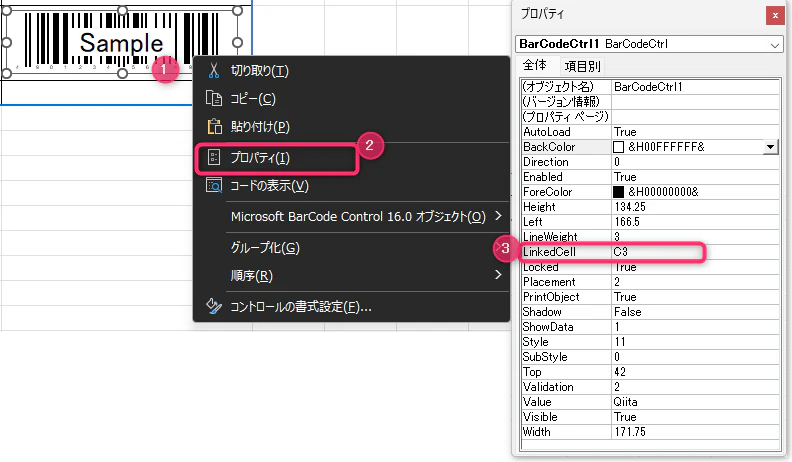Select the Enabled property row
792x462 pixels.
tap(650, 177)
